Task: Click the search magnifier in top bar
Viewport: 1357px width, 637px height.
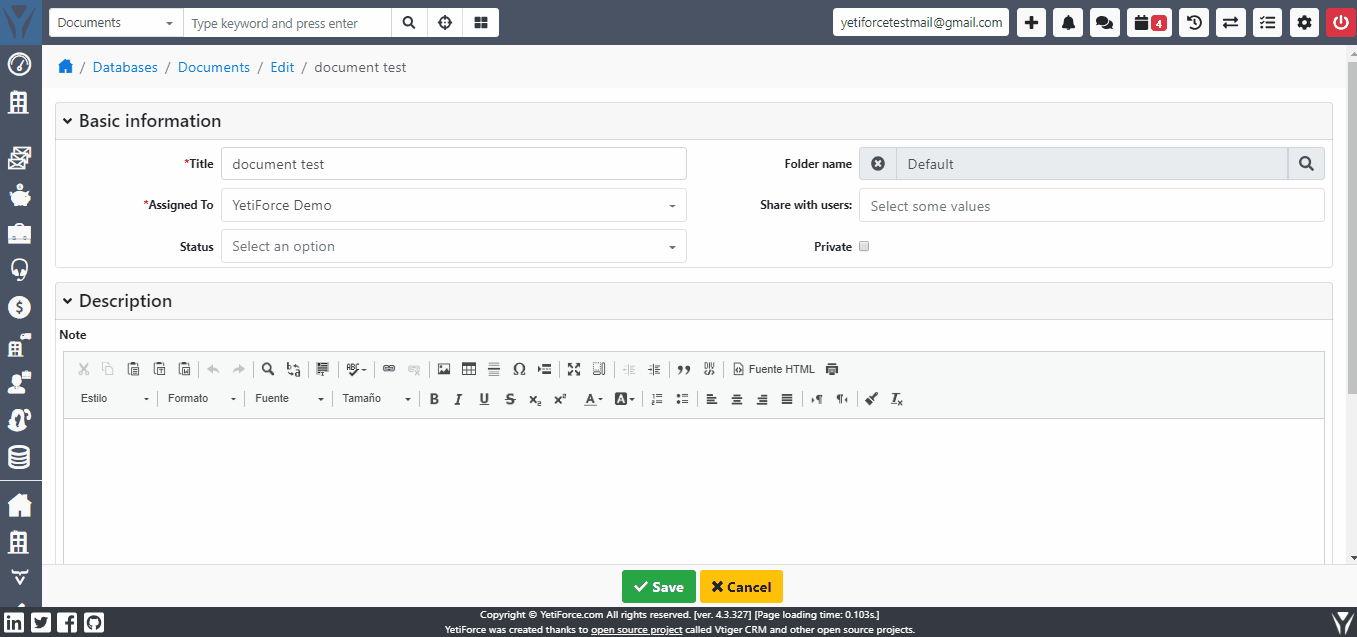Action: 409,23
